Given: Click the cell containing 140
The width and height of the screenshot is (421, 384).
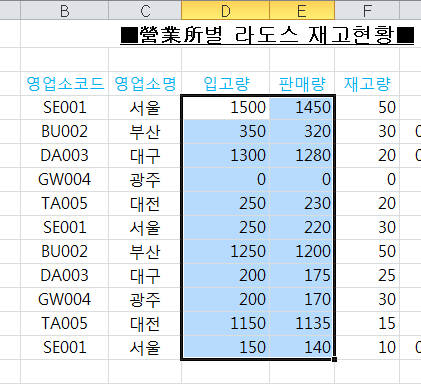Looking at the screenshot, I should (x=302, y=348).
